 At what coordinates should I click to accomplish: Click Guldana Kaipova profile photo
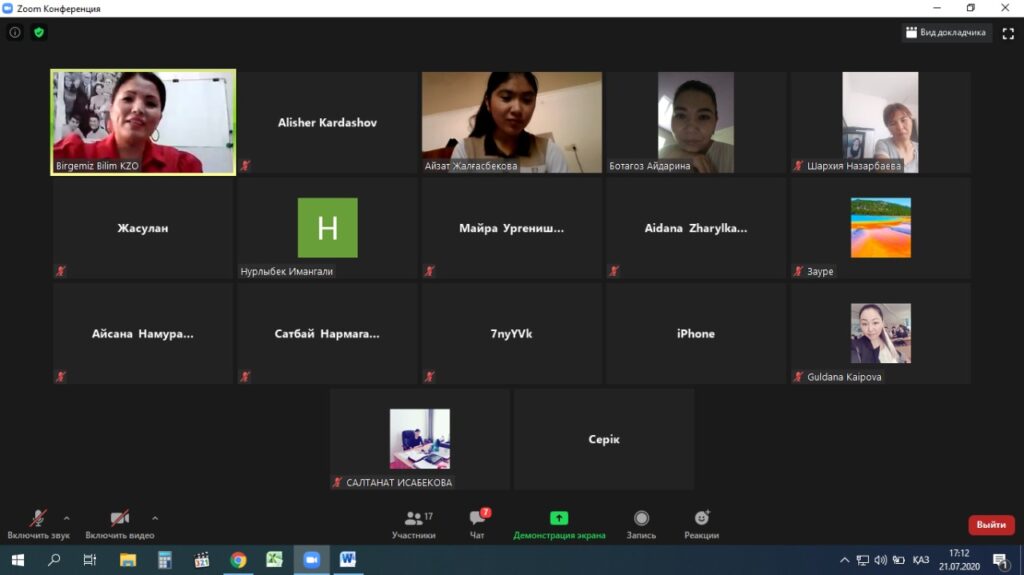[880, 333]
